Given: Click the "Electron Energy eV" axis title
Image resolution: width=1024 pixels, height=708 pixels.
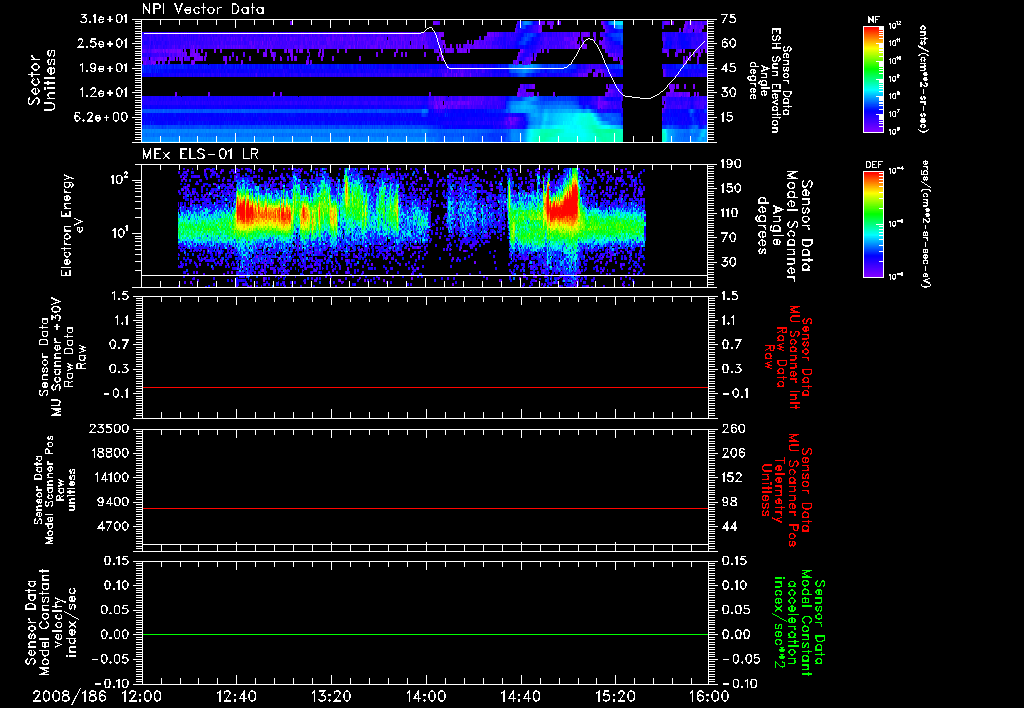Looking at the screenshot, I should (72, 225).
